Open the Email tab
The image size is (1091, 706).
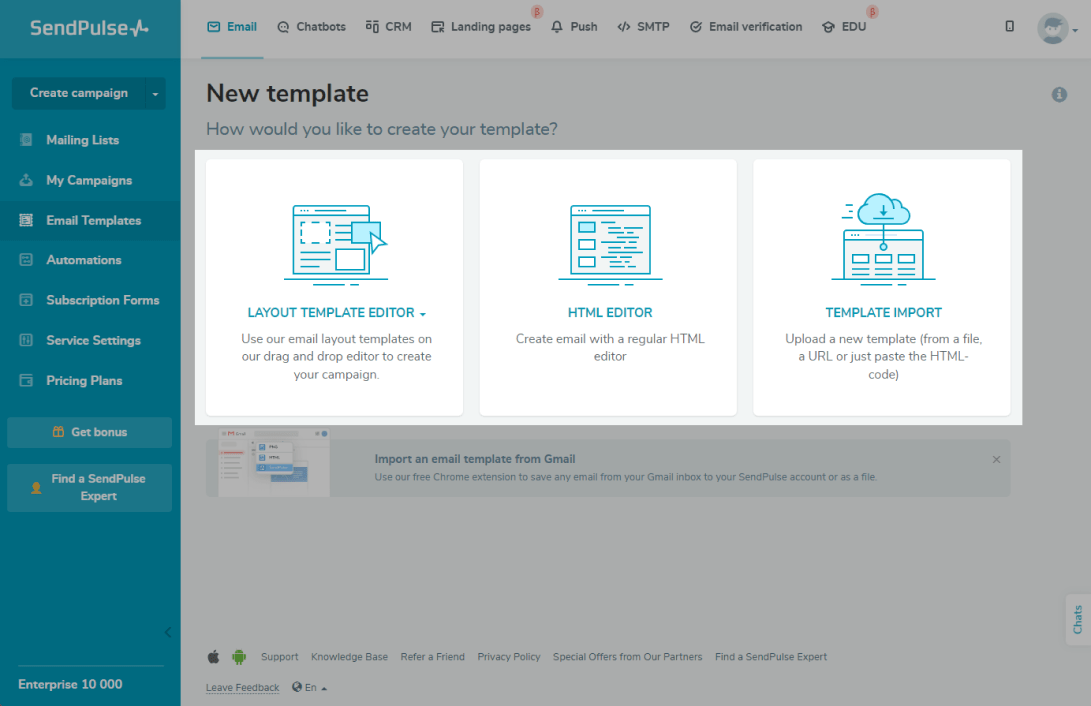point(232,27)
